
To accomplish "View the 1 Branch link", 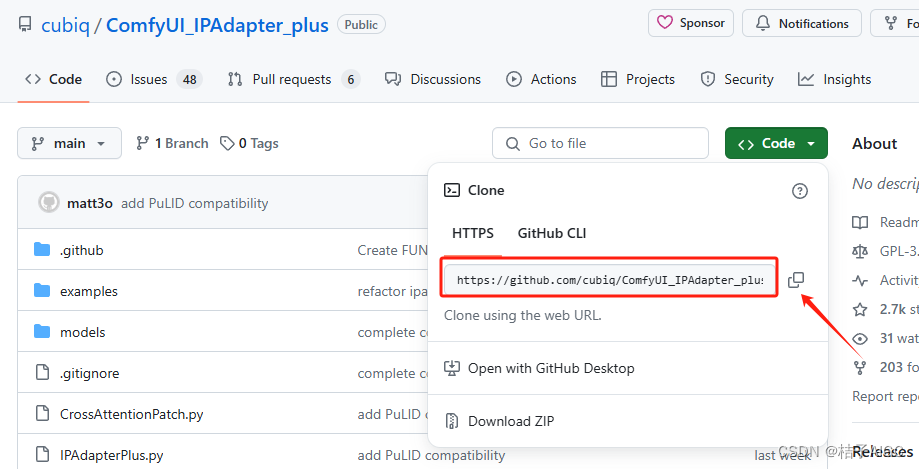I will [172, 143].
